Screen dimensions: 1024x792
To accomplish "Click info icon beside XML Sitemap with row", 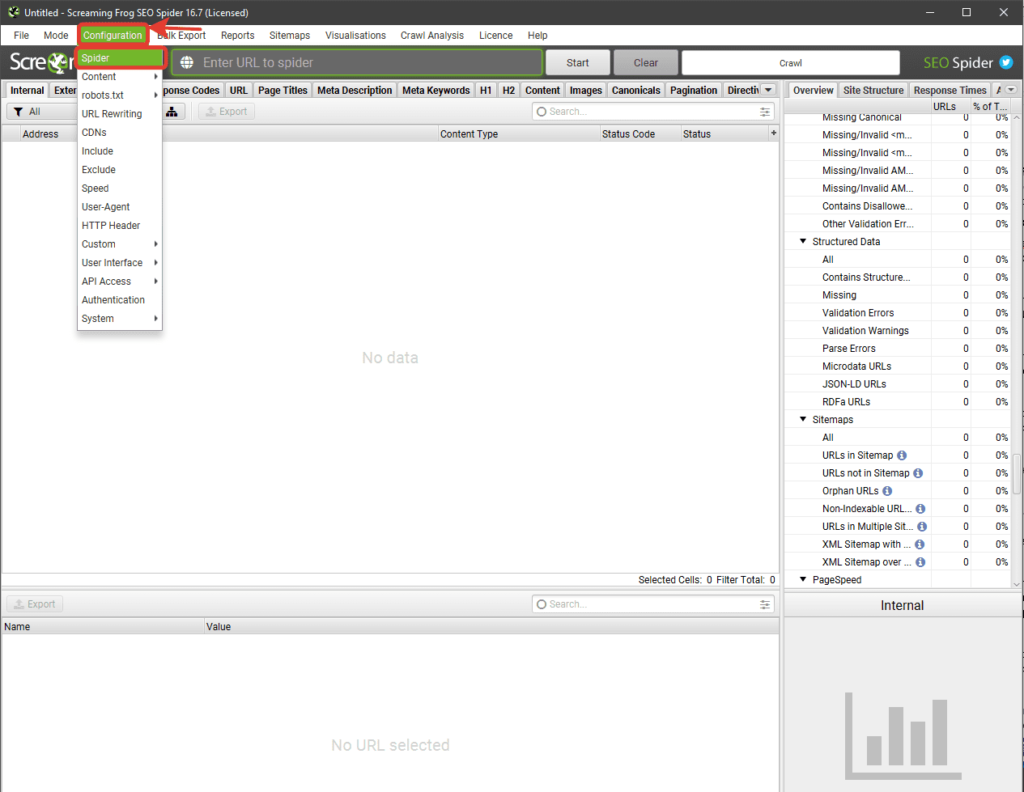I will click(x=920, y=544).
